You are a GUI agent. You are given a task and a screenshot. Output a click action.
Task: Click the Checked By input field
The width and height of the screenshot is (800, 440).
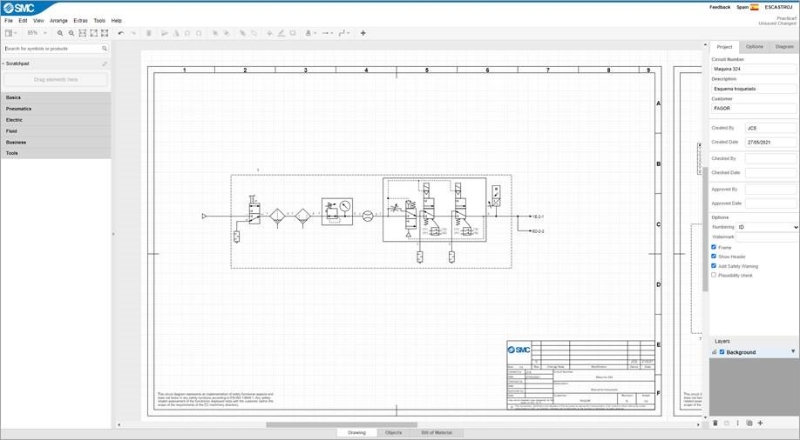(x=770, y=159)
